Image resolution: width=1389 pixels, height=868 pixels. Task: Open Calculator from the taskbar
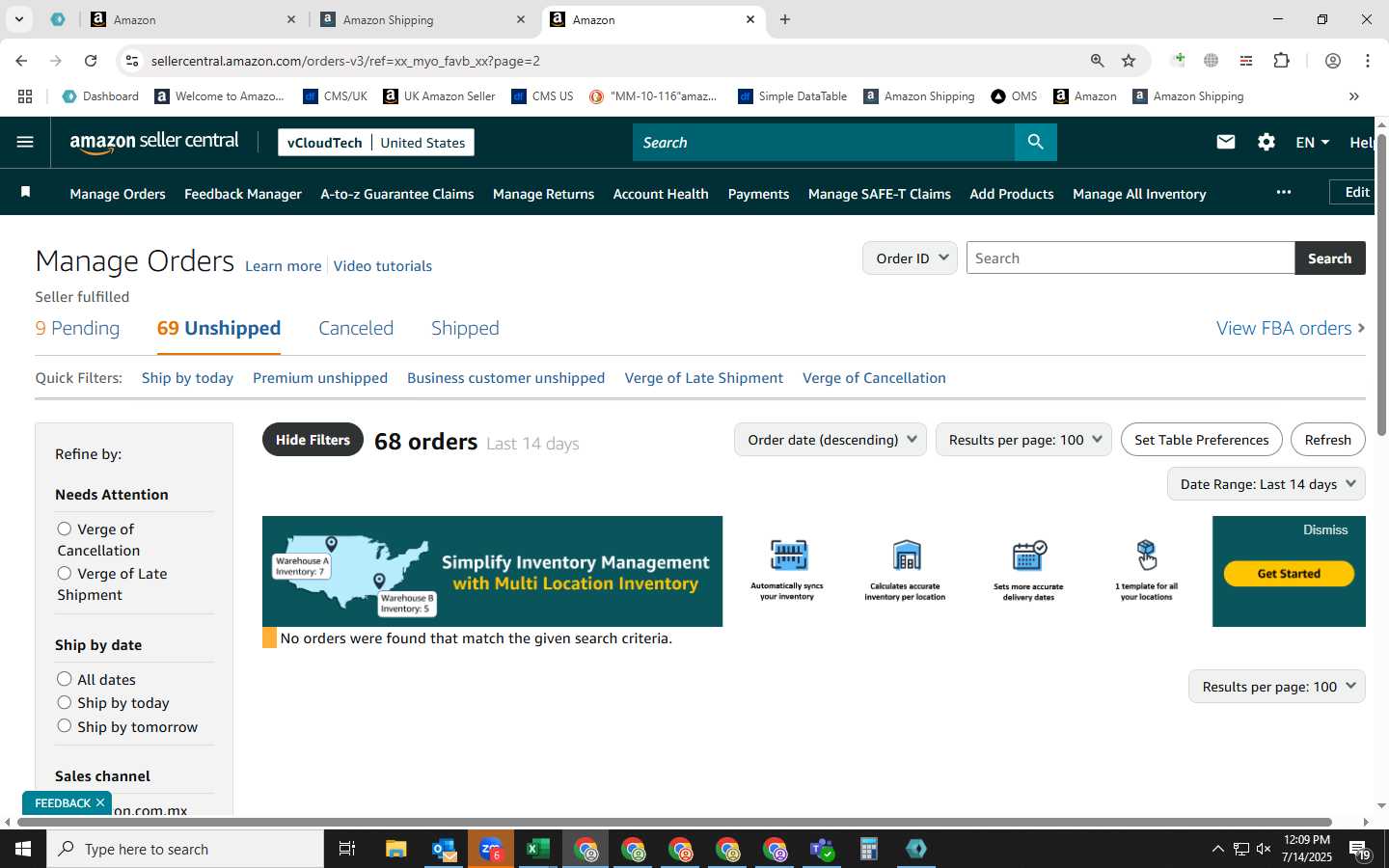tap(868, 849)
